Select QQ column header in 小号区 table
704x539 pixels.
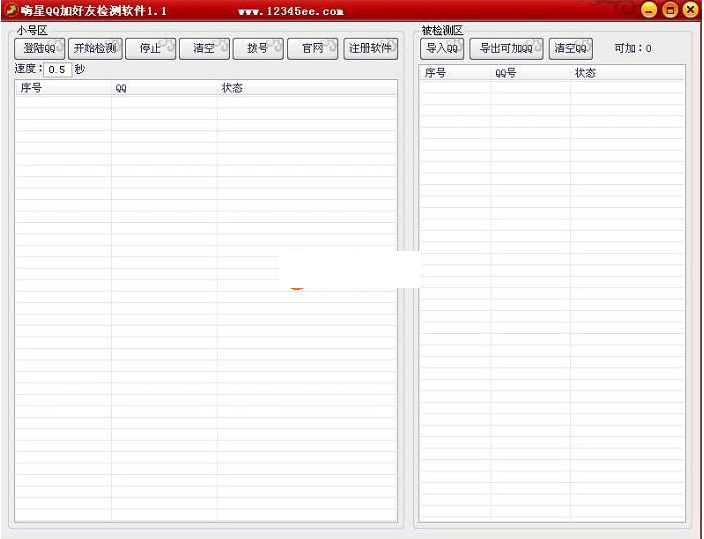164,88
